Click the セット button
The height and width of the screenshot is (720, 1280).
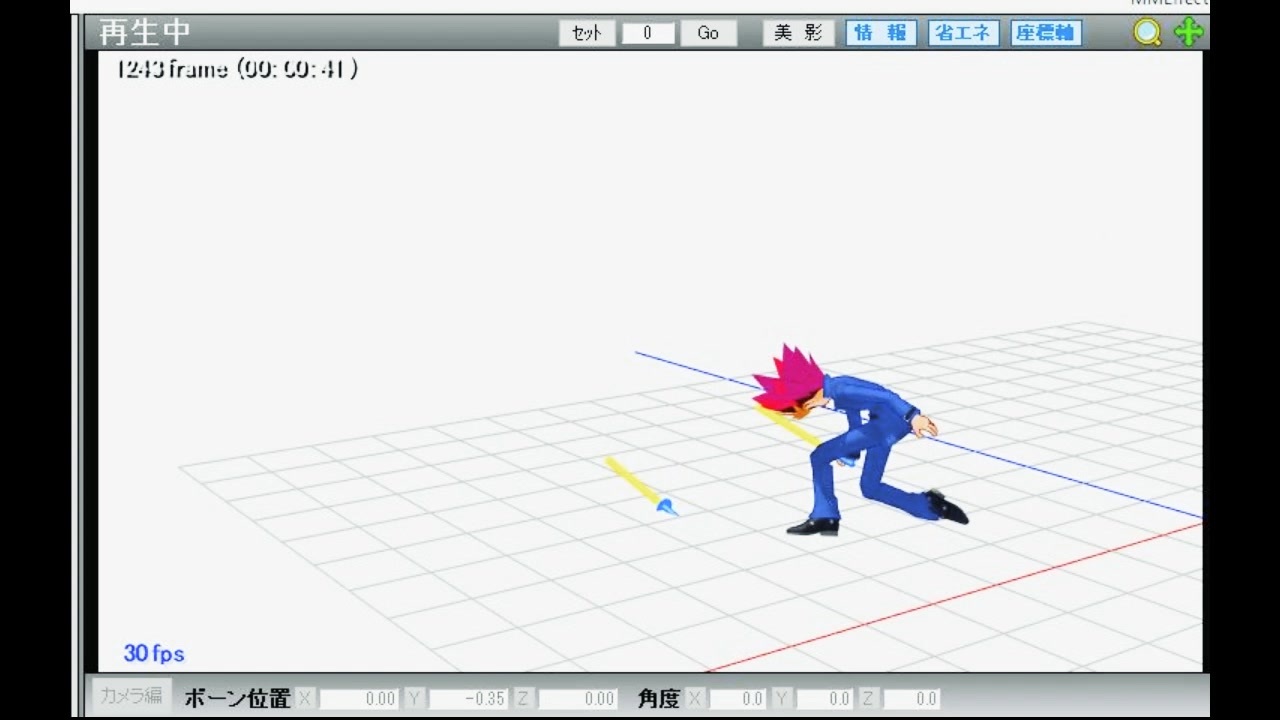(x=586, y=33)
